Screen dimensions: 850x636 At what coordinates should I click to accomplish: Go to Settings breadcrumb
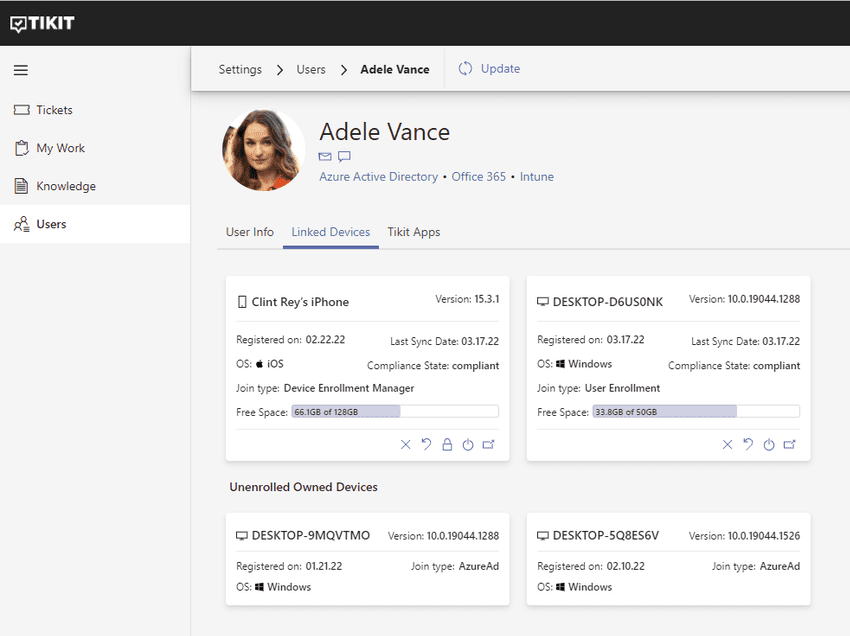point(240,69)
